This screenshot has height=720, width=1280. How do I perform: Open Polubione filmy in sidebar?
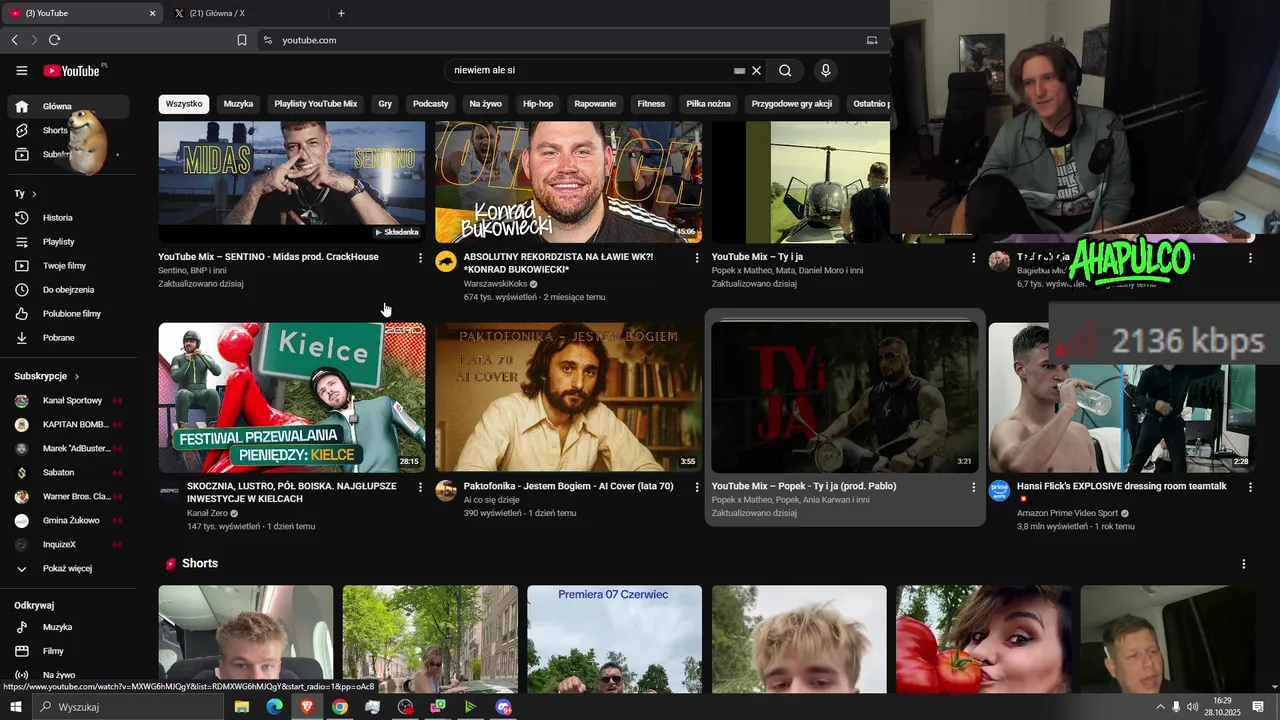point(69,314)
